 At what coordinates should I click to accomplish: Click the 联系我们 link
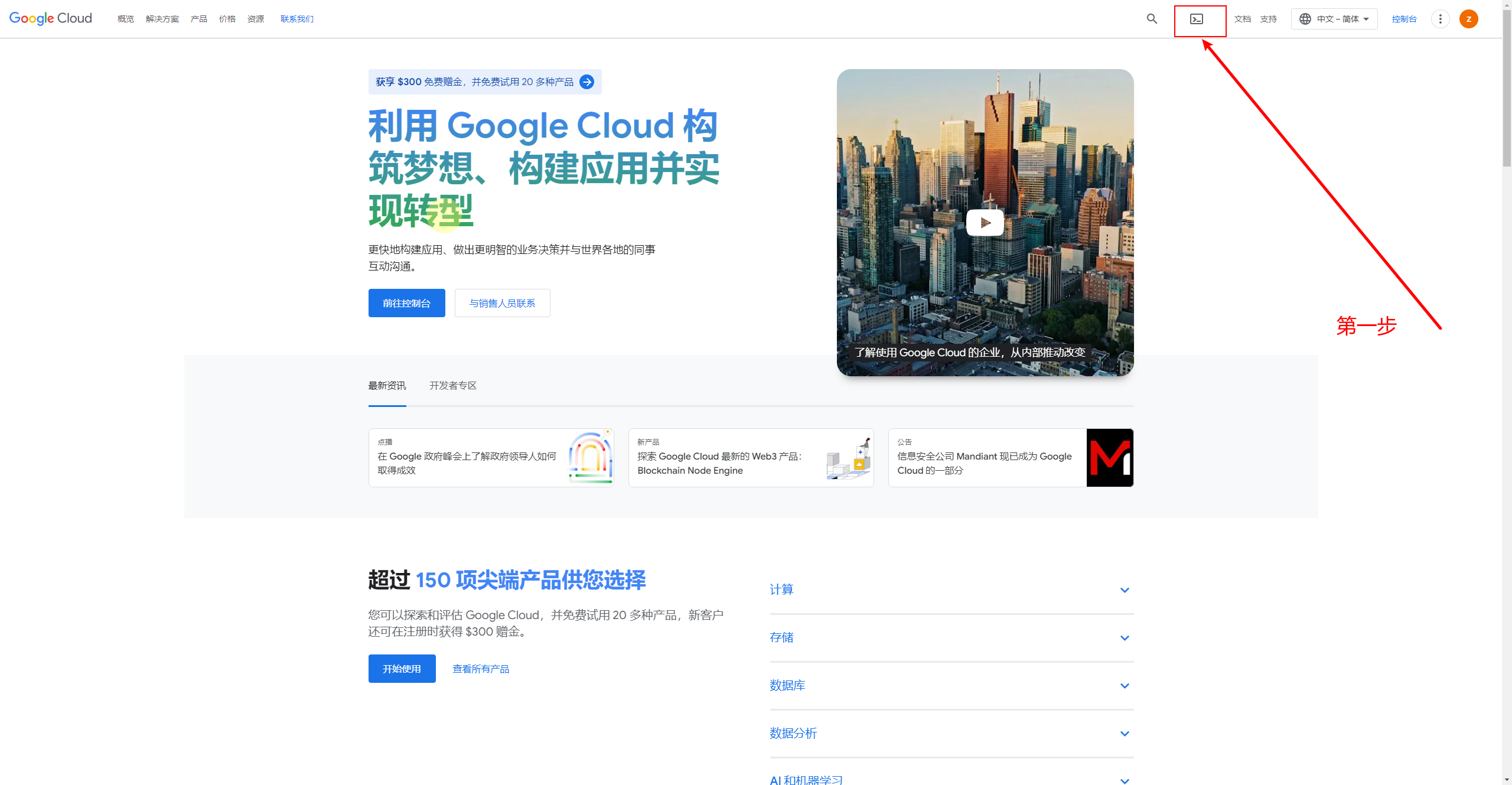(297, 19)
